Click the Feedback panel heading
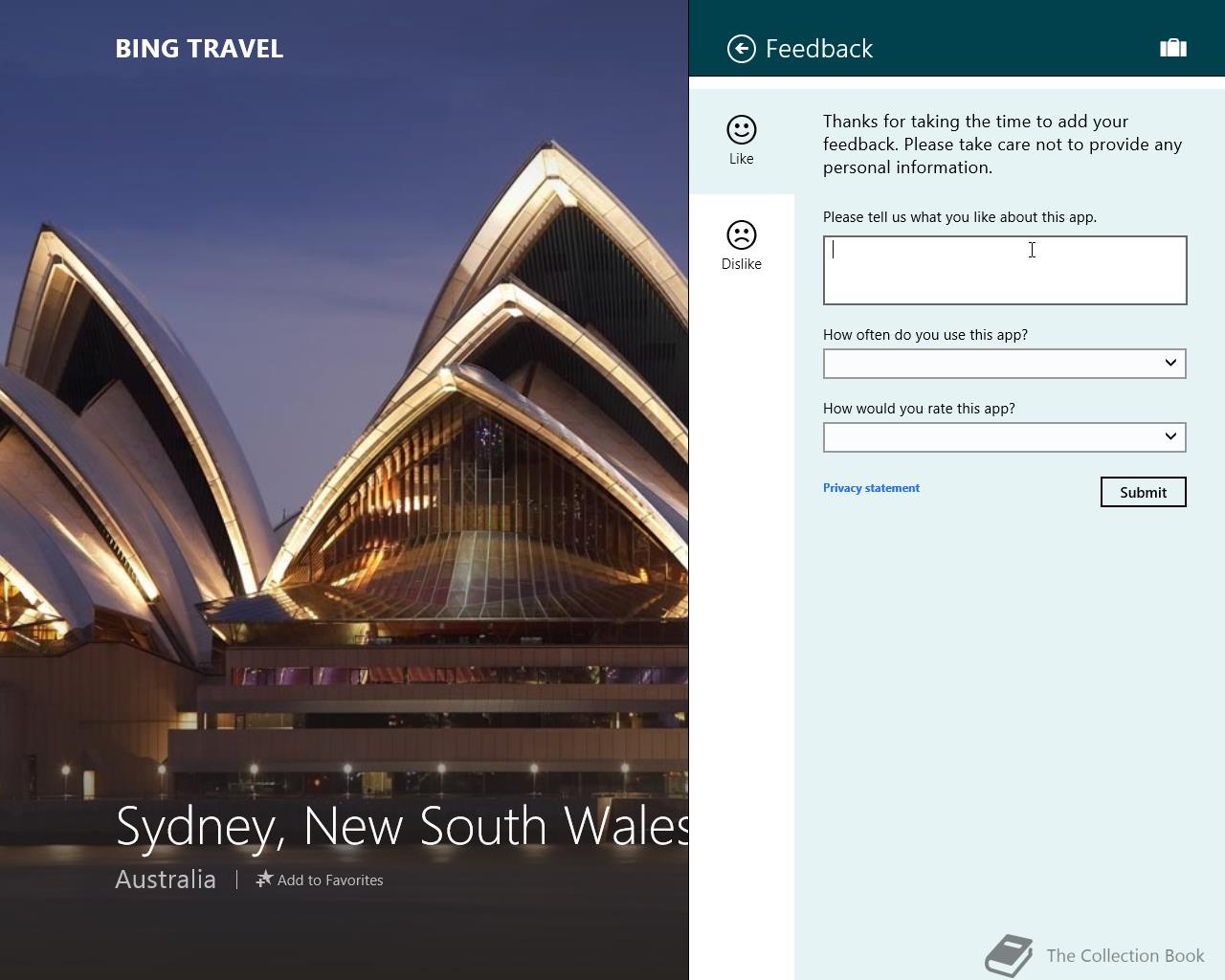1225x980 pixels. (819, 49)
